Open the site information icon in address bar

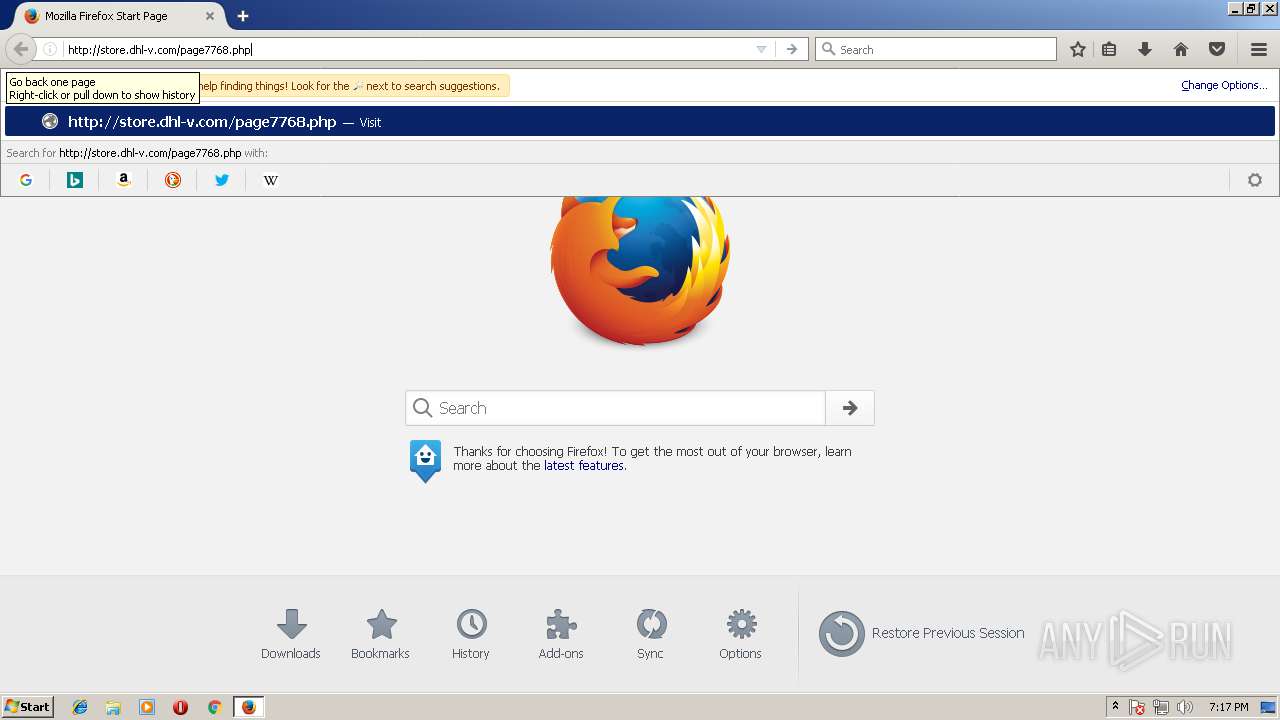(x=50, y=49)
